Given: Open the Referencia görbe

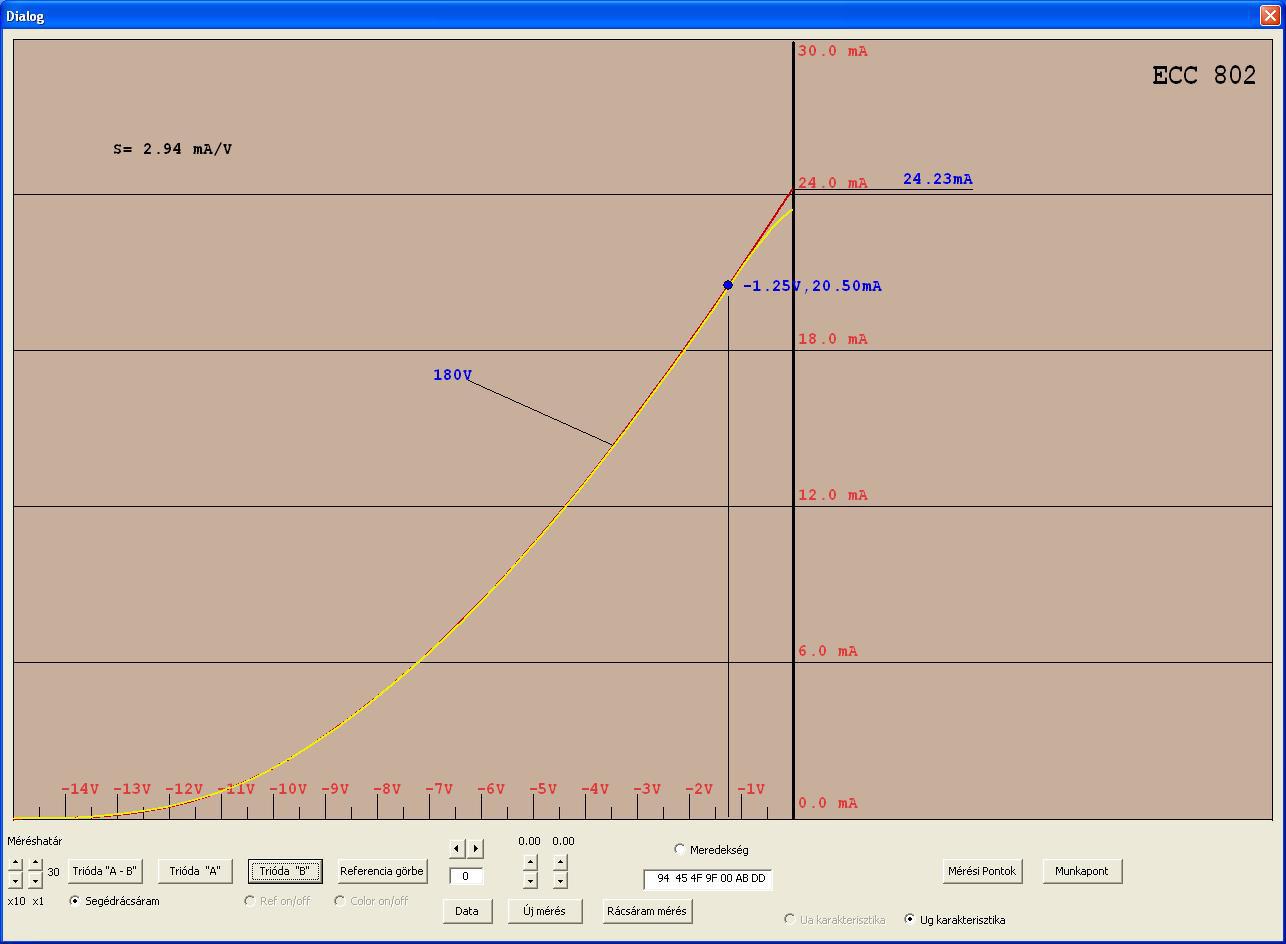Looking at the screenshot, I should point(382,871).
